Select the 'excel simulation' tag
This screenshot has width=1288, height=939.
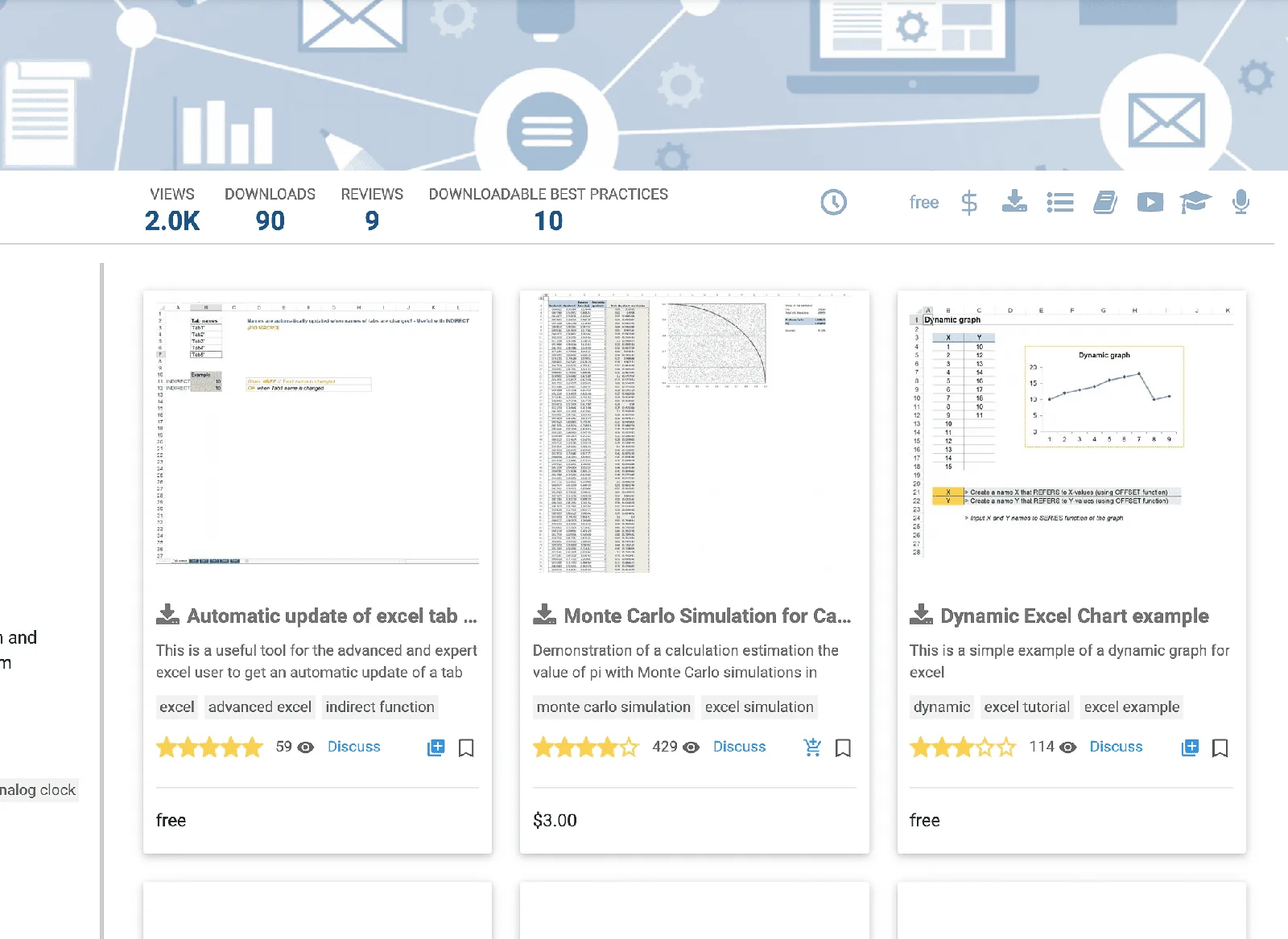click(759, 706)
